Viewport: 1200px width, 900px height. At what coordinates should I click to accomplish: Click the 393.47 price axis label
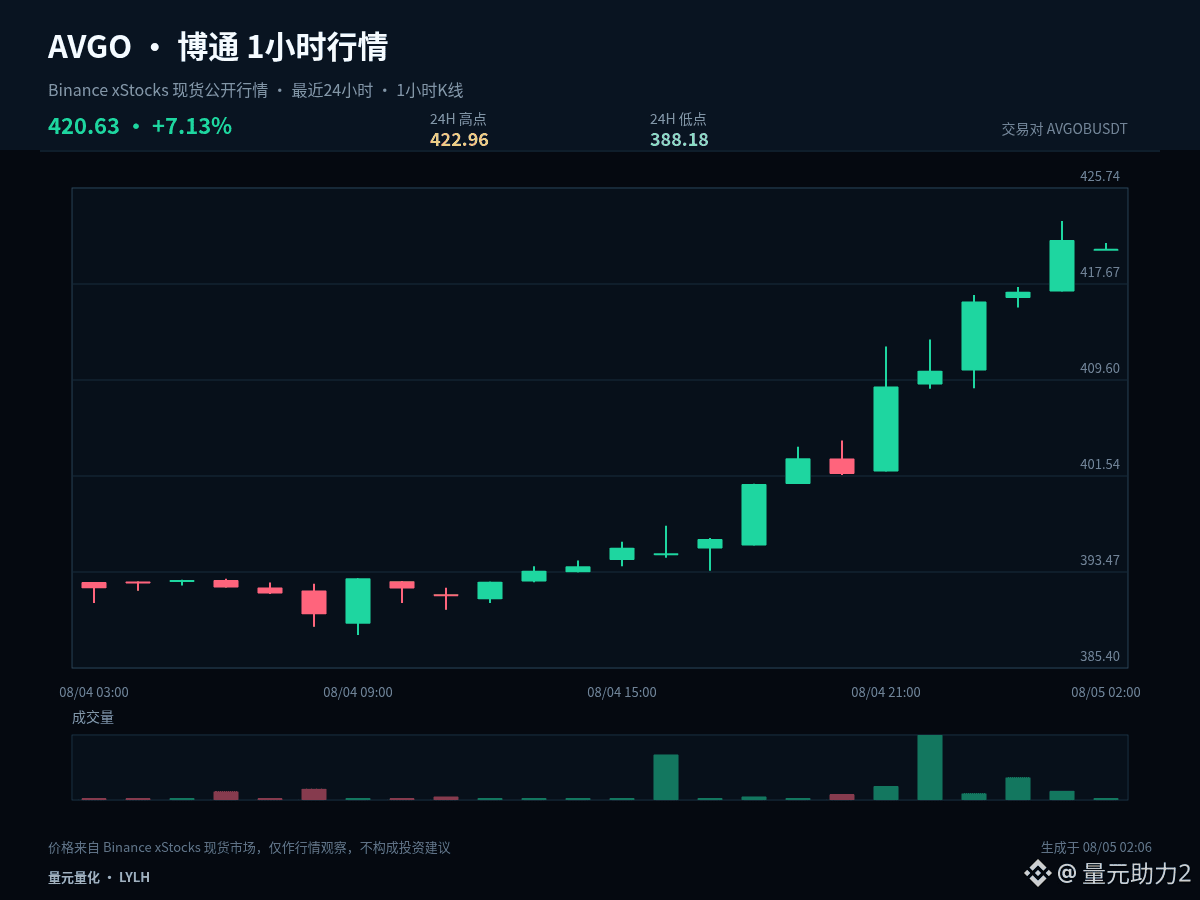pyautogui.click(x=1100, y=560)
